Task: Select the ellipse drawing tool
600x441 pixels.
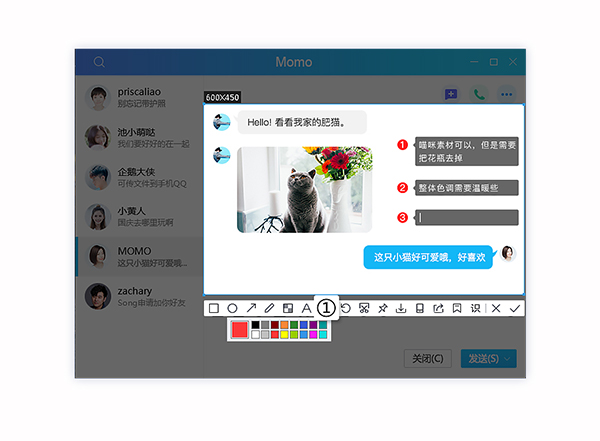Action: coord(232,308)
